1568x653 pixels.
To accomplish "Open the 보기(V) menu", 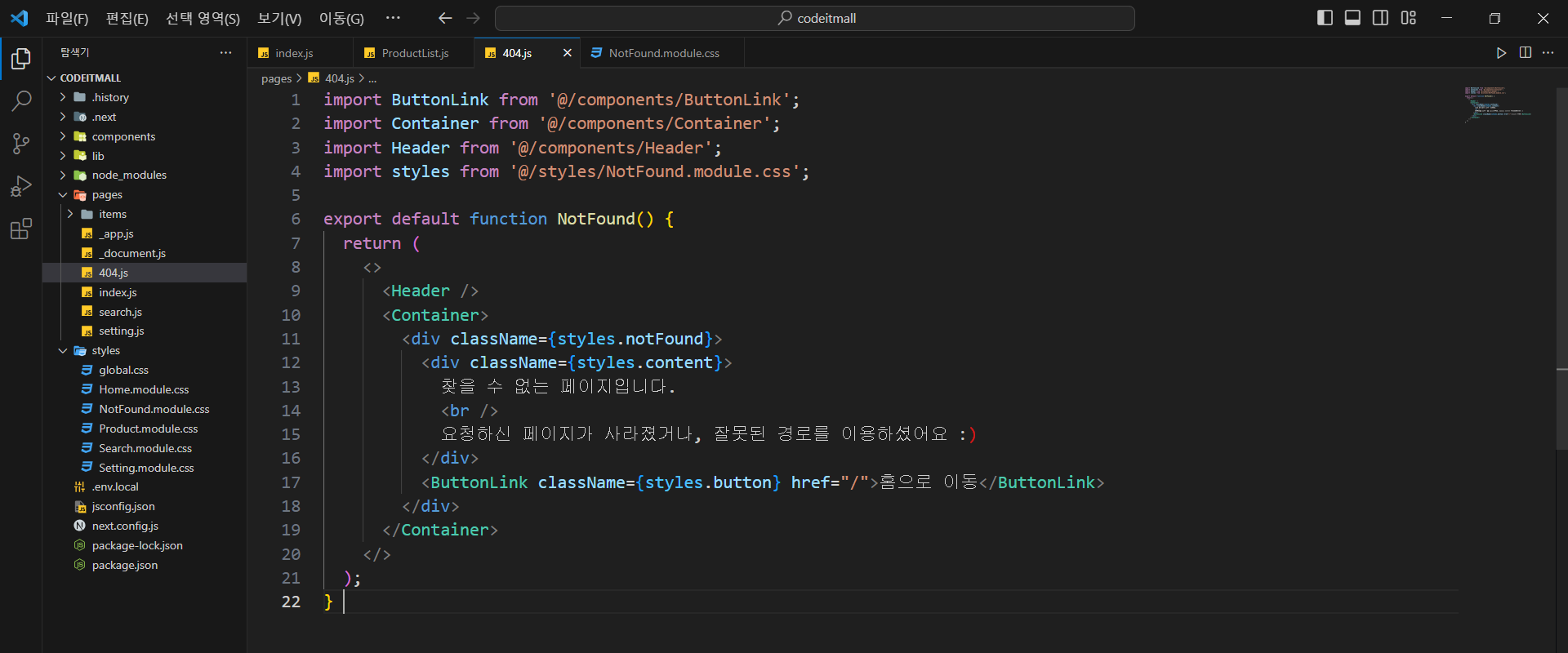I will click(x=279, y=18).
